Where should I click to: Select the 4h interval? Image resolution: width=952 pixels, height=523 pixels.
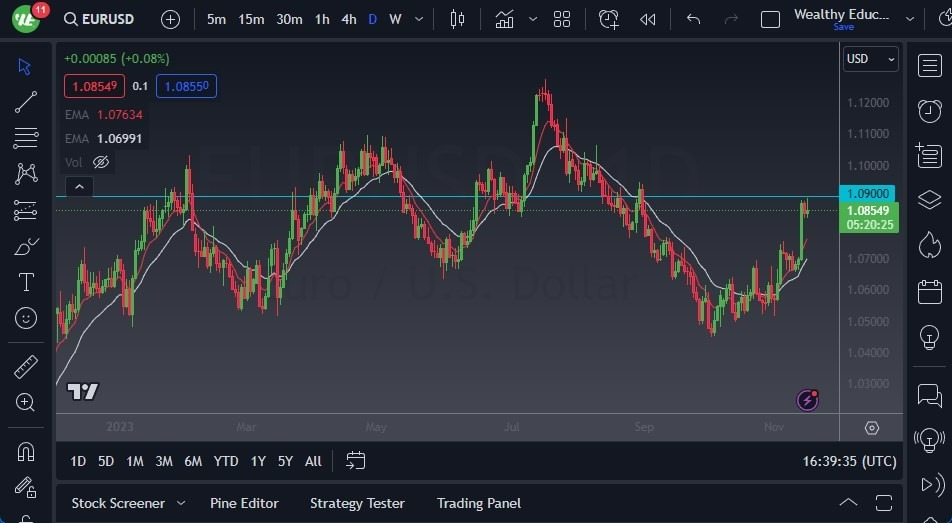[348, 19]
